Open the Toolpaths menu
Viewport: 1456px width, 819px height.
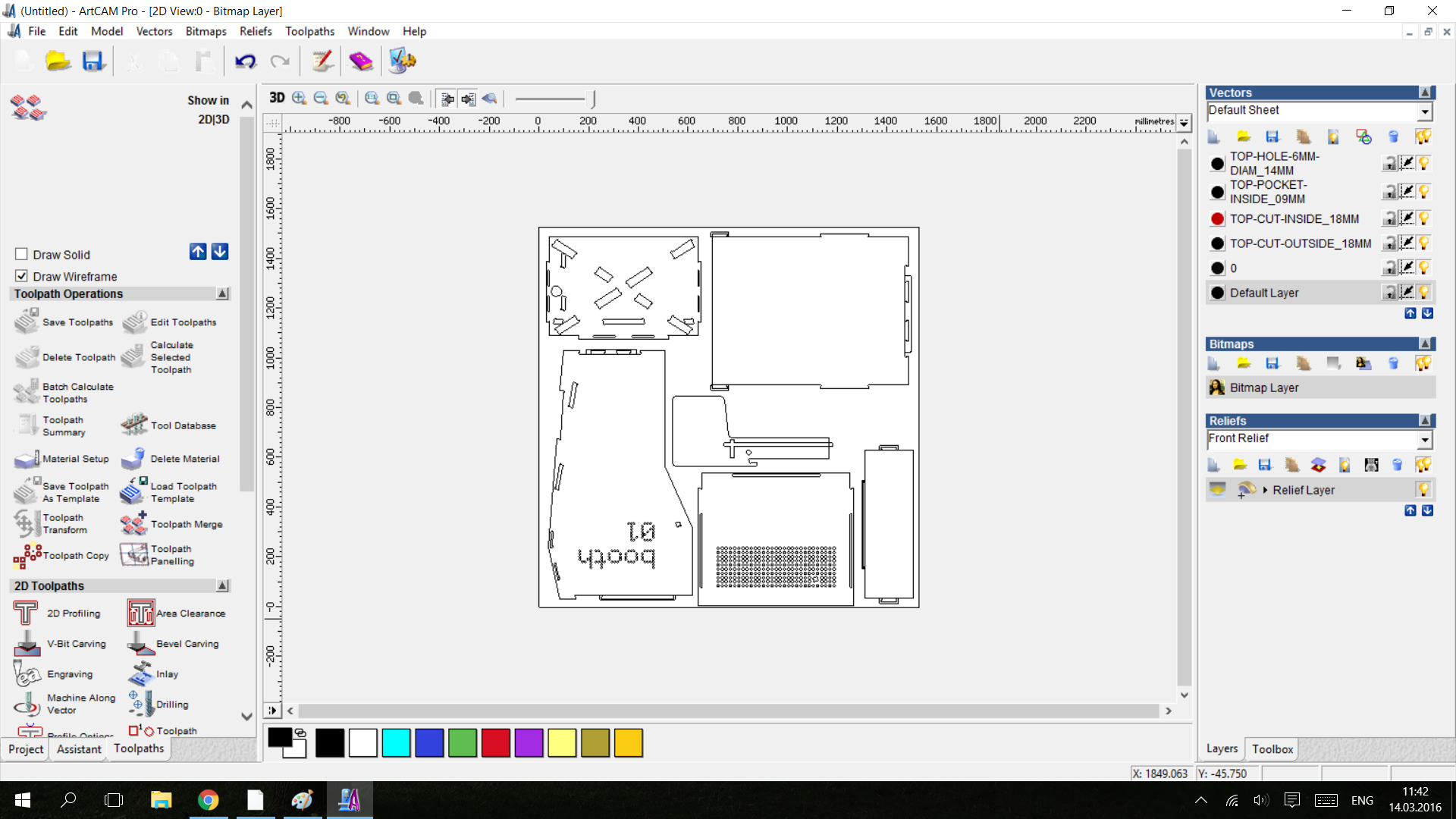coord(309,31)
